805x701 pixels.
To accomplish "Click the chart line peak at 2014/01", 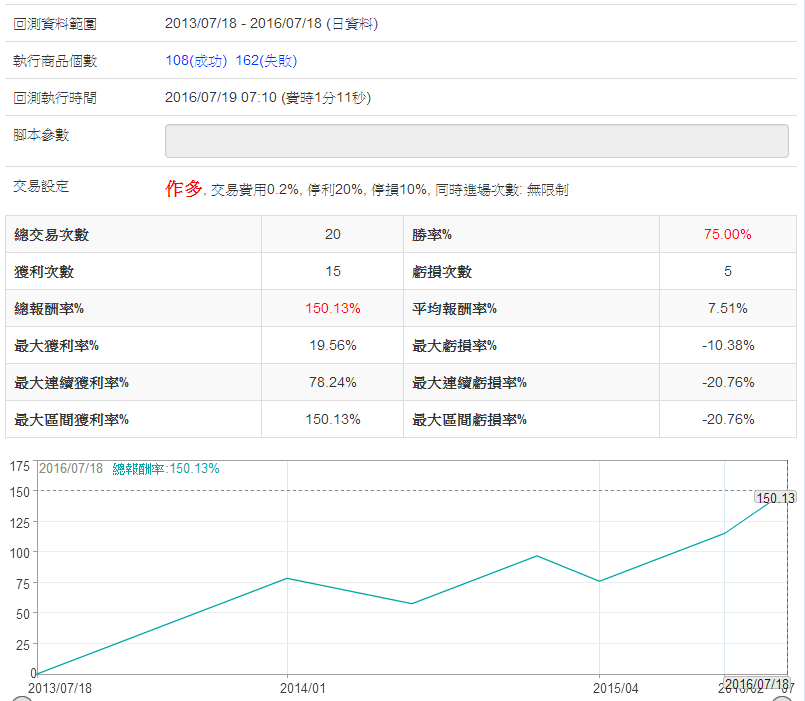I will pos(287,578).
